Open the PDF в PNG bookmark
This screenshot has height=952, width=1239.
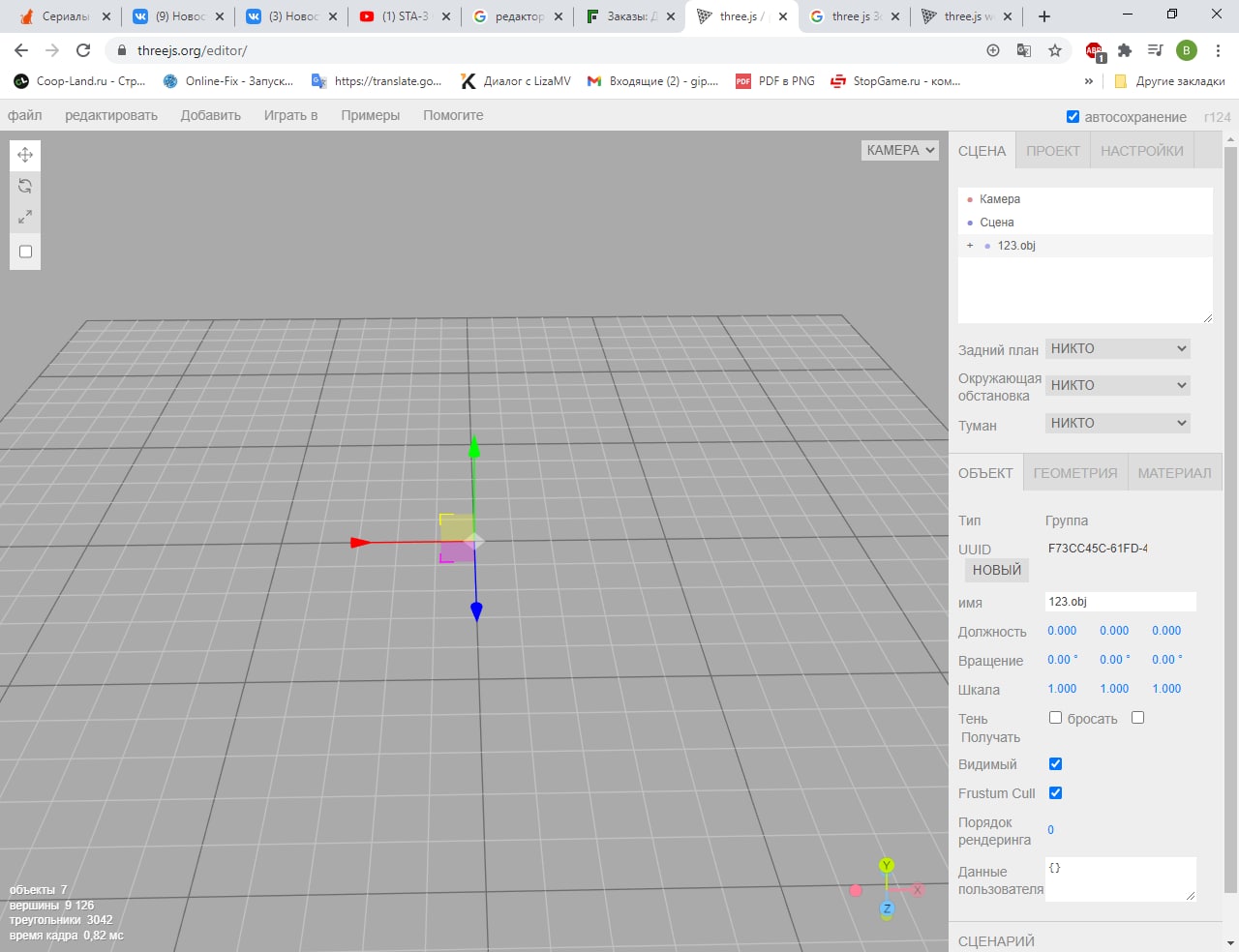click(775, 81)
